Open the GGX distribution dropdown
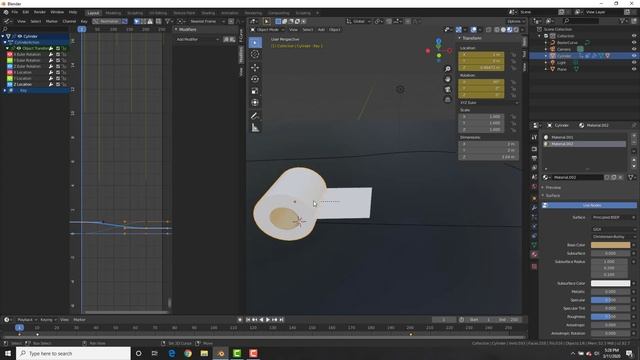 pos(614,229)
